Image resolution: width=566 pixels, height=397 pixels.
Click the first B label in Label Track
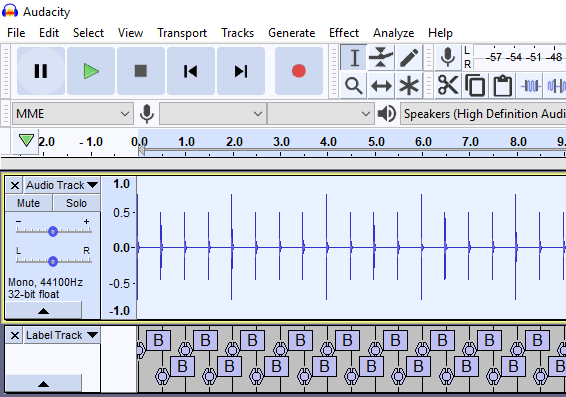158,340
